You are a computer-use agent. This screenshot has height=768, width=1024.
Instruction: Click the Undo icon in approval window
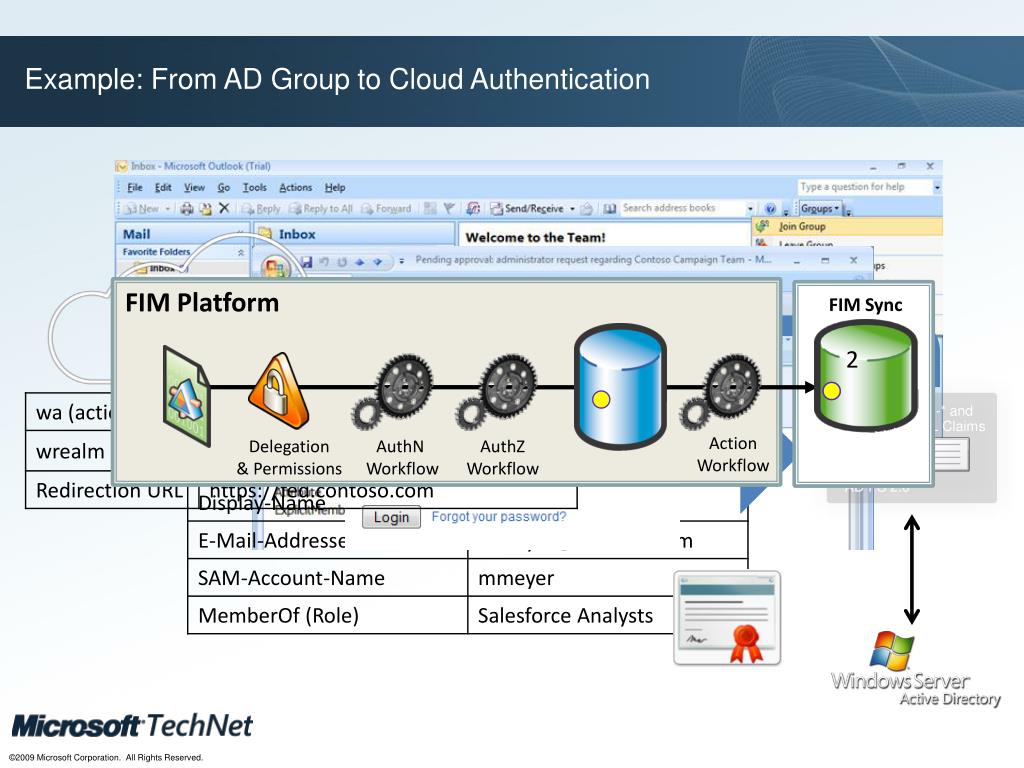coord(325,262)
